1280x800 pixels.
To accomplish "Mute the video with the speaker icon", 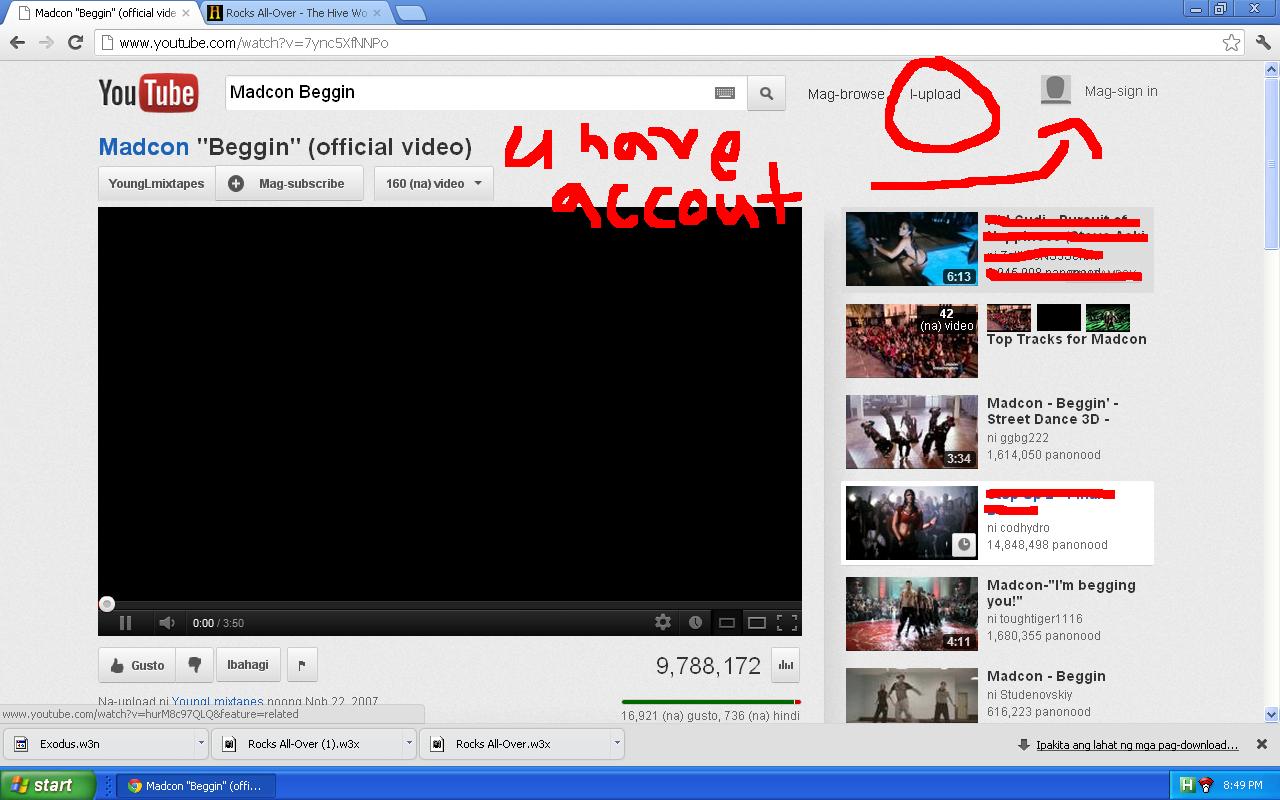I will click(167, 623).
